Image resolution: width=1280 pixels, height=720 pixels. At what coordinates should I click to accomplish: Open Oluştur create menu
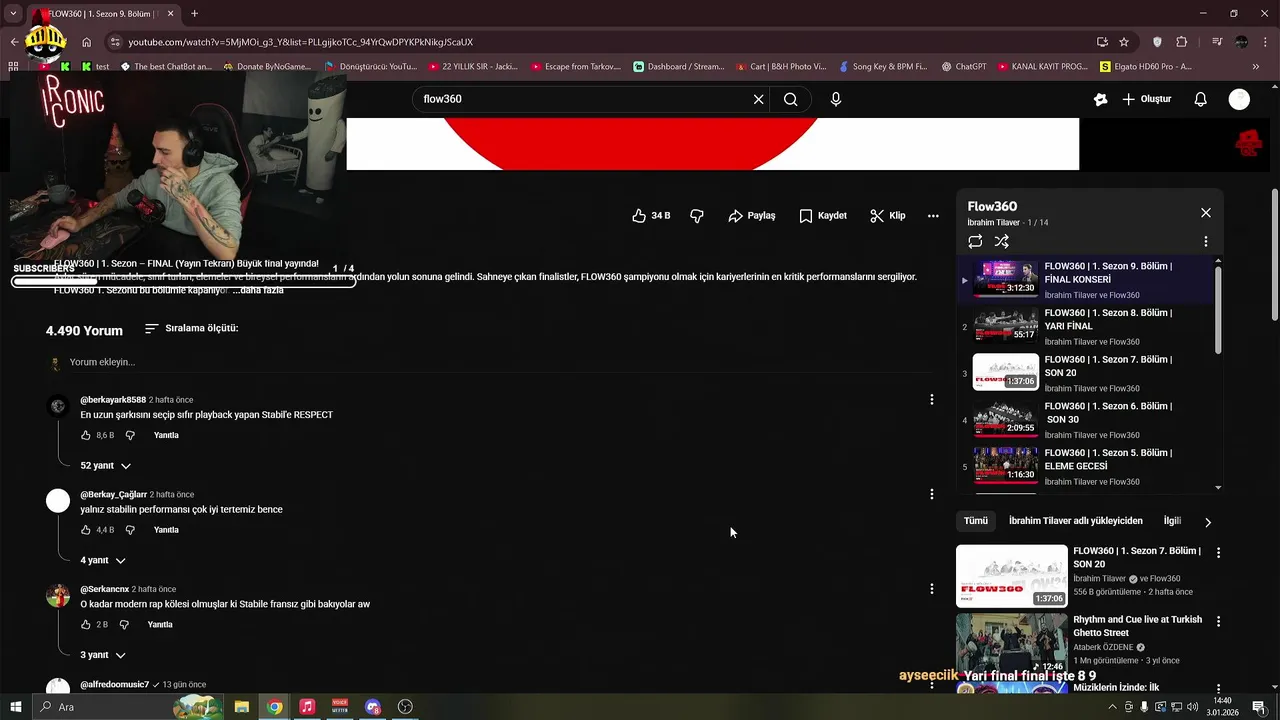(1146, 99)
